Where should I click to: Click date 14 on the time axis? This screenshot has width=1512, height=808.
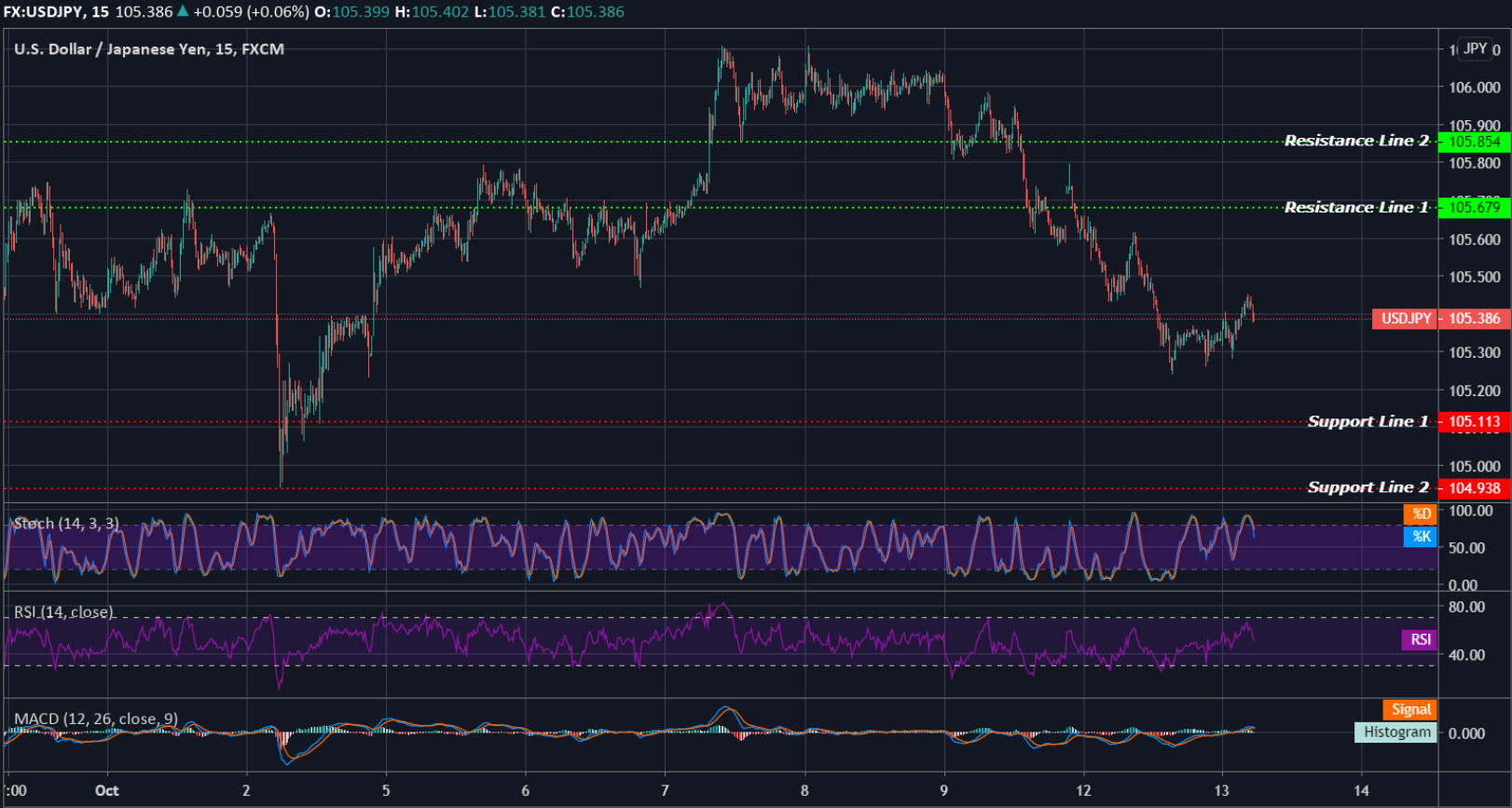(1362, 791)
